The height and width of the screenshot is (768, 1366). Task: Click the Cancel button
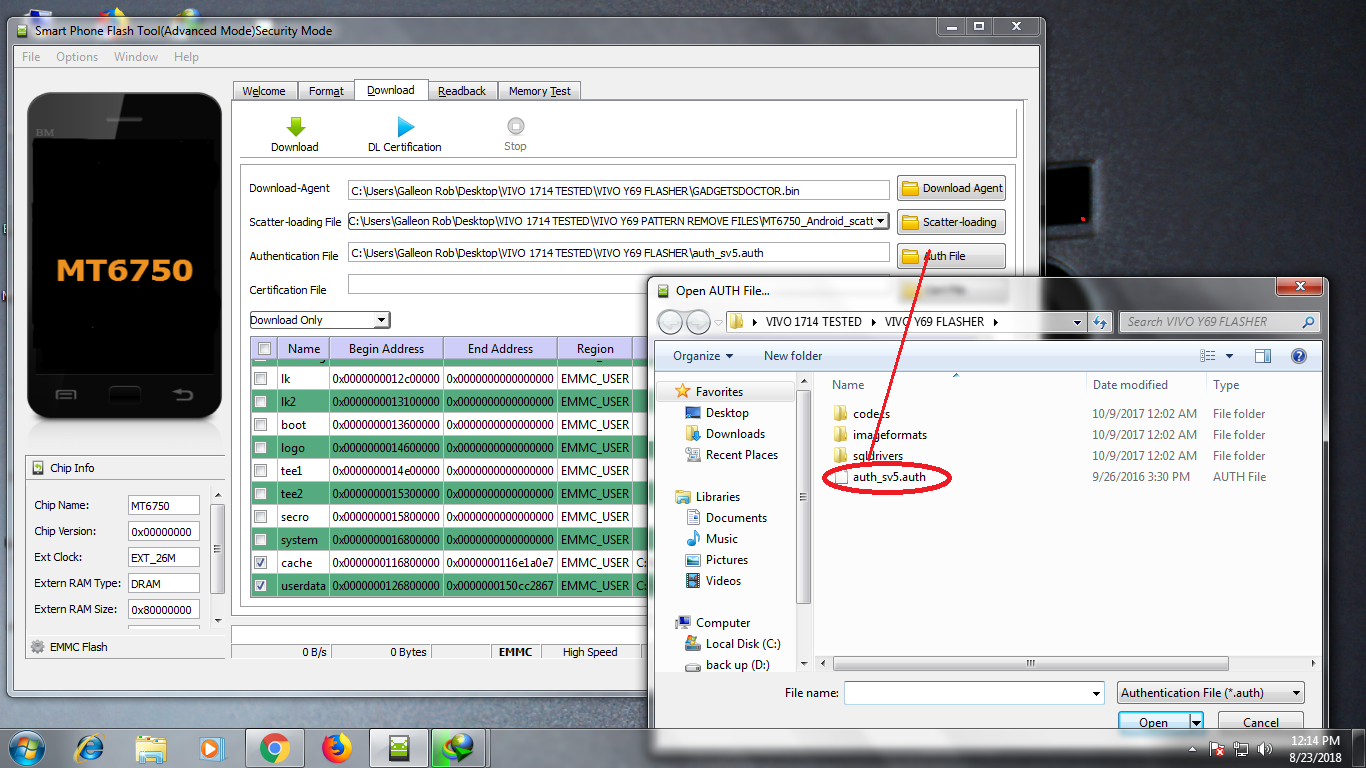click(x=1260, y=722)
